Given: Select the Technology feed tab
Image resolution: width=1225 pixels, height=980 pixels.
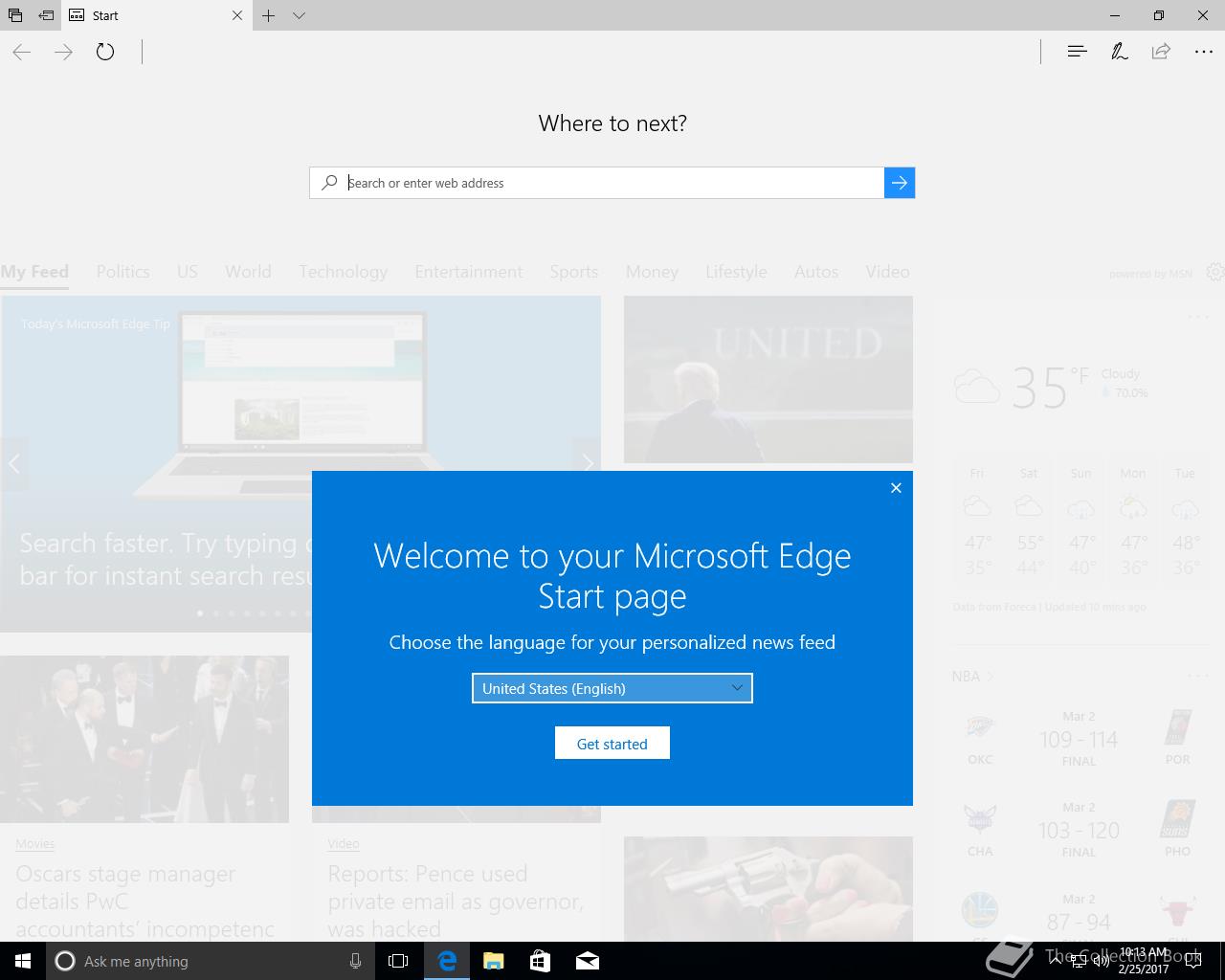Looking at the screenshot, I should point(343,272).
